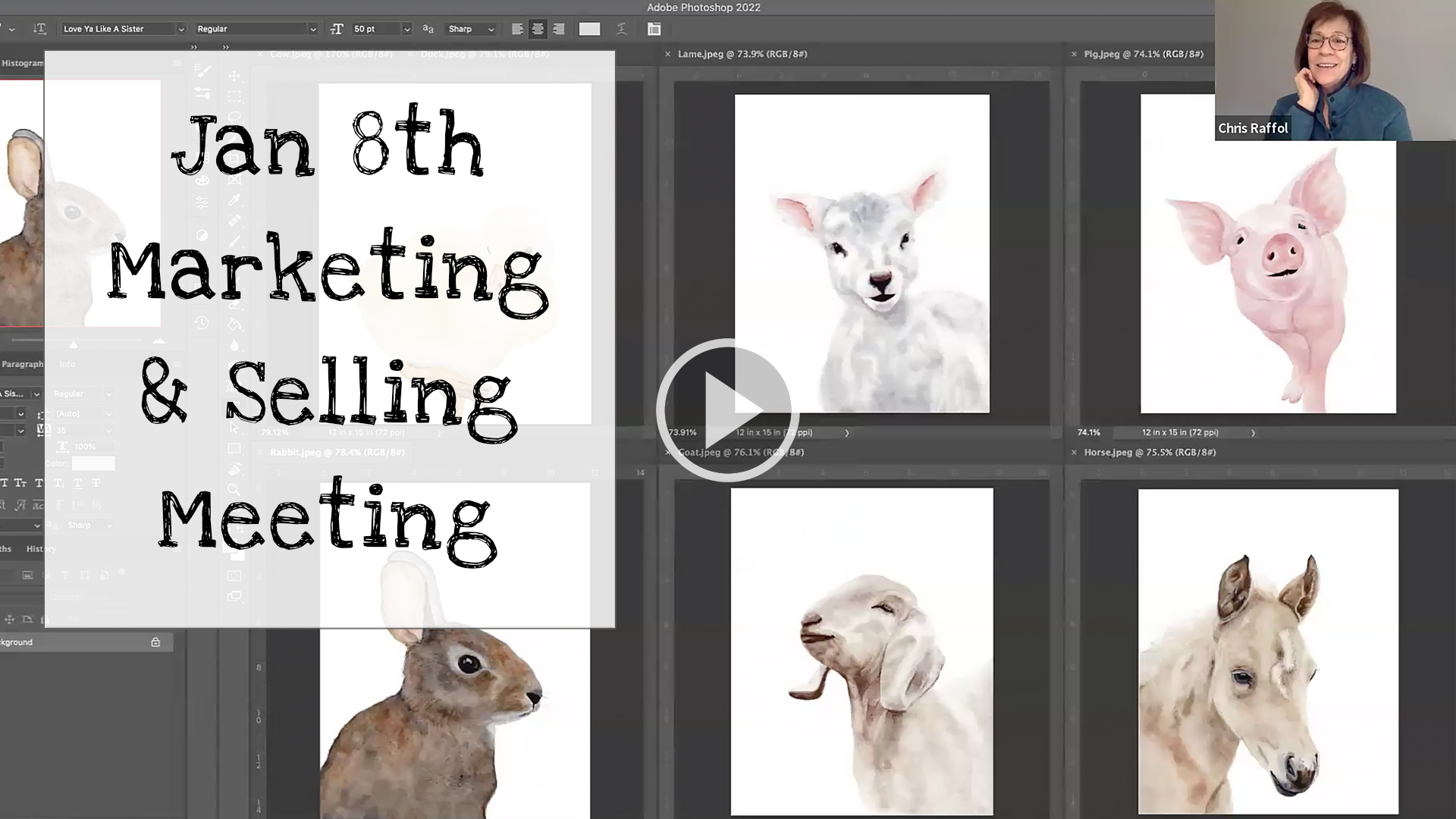Screen dimensions: 1456x819
Task: Expand Pig.jpeg status info arrow
Action: (1253, 433)
